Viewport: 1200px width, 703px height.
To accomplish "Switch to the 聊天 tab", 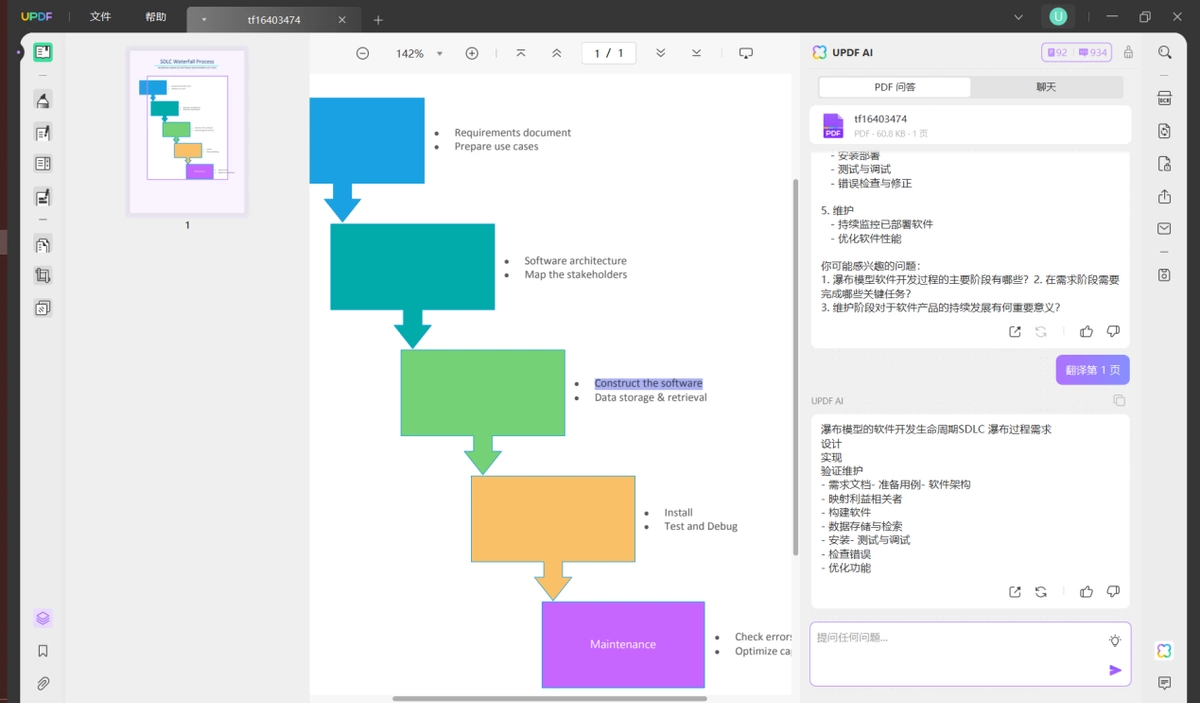I will [x=1046, y=87].
